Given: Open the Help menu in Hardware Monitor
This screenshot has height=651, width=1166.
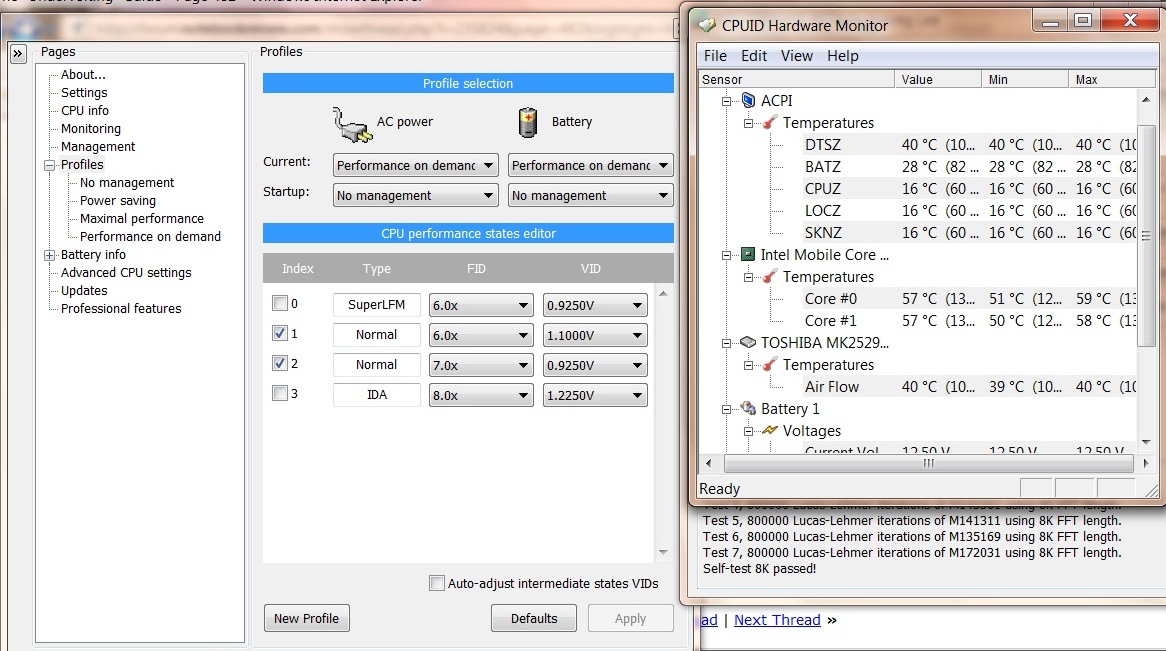Looking at the screenshot, I should point(843,56).
